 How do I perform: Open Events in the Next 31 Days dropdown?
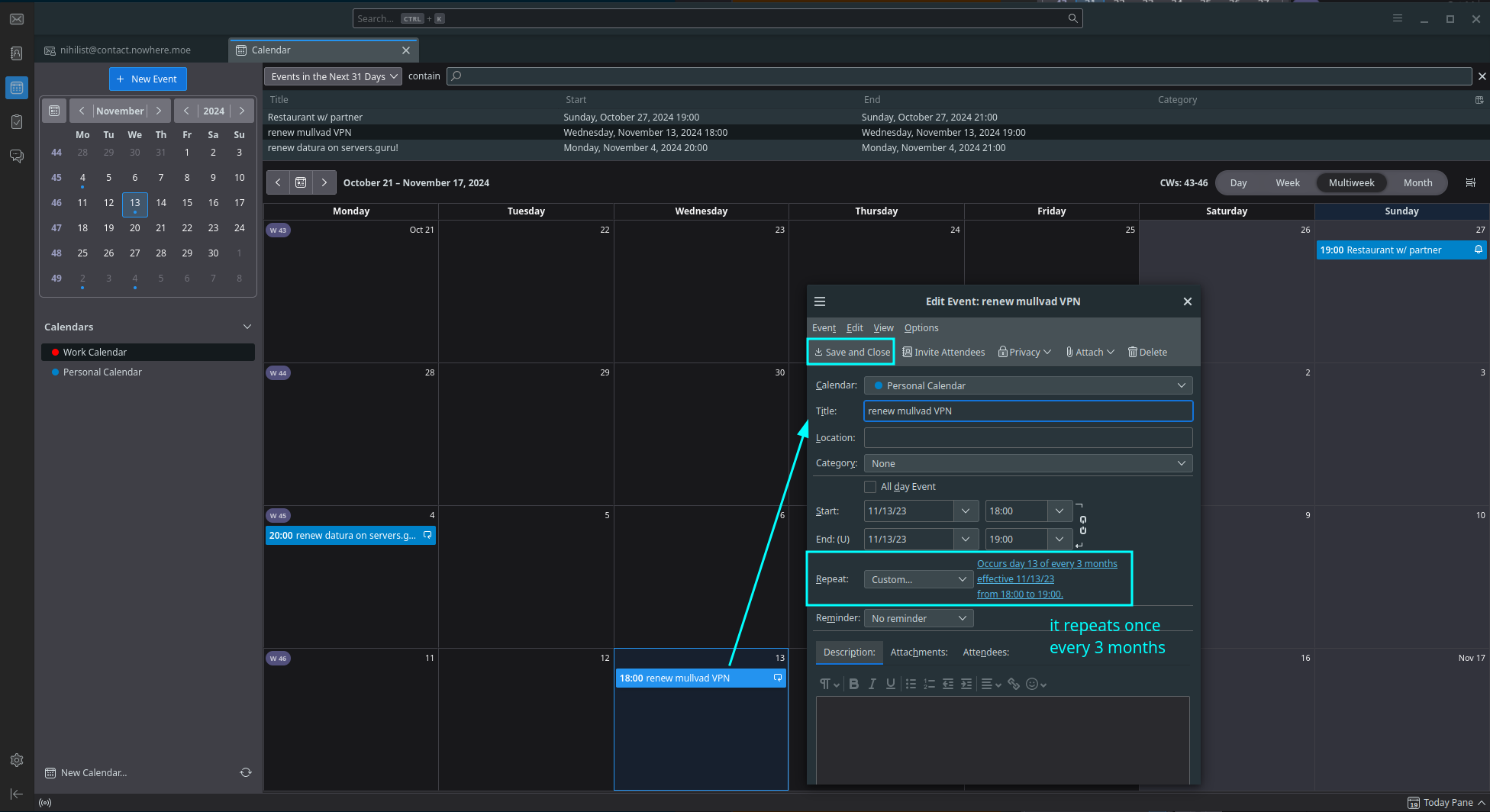click(333, 76)
